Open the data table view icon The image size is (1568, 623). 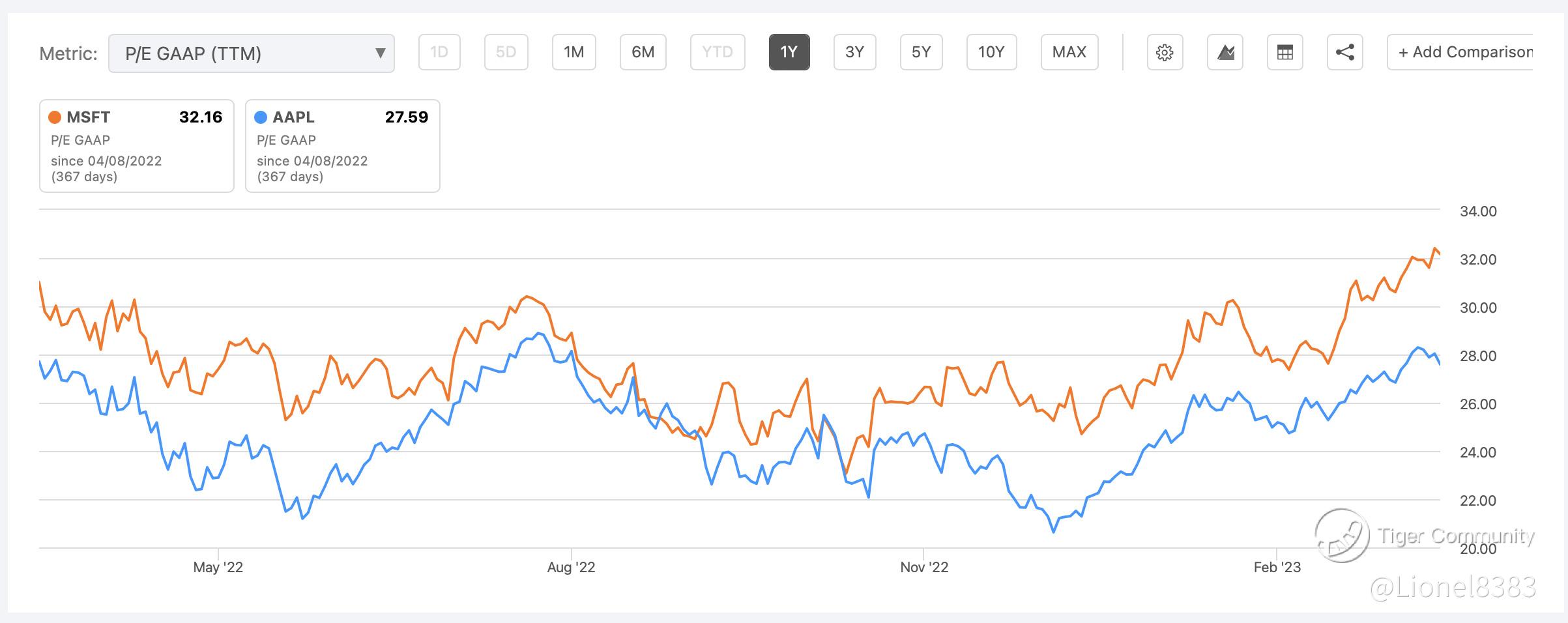1285,52
